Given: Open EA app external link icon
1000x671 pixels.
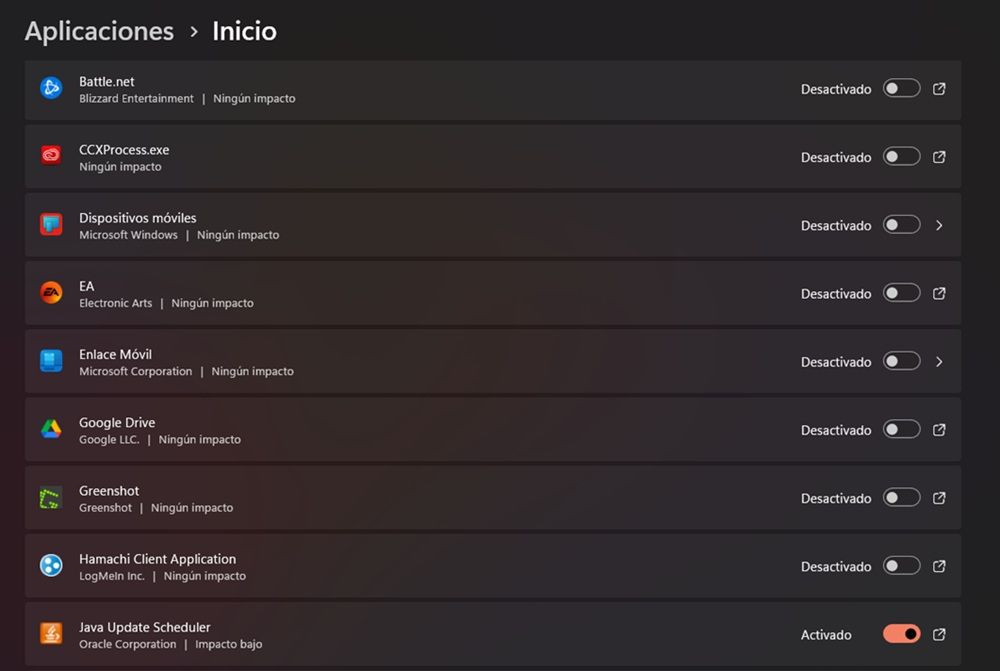Looking at the screenshot, I should coord(939,293).
